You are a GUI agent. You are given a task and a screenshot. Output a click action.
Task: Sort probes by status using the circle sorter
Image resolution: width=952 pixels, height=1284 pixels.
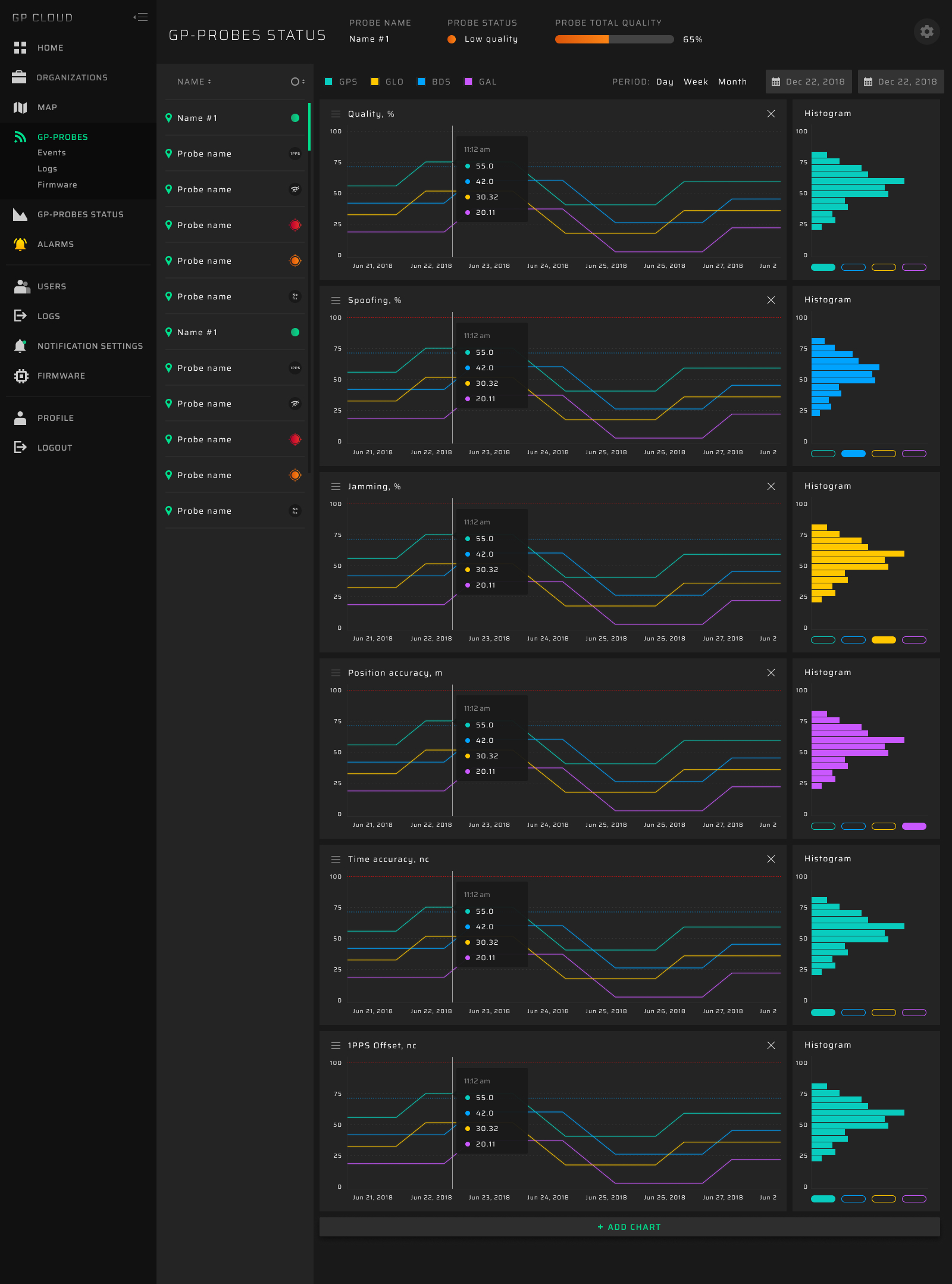296,82
